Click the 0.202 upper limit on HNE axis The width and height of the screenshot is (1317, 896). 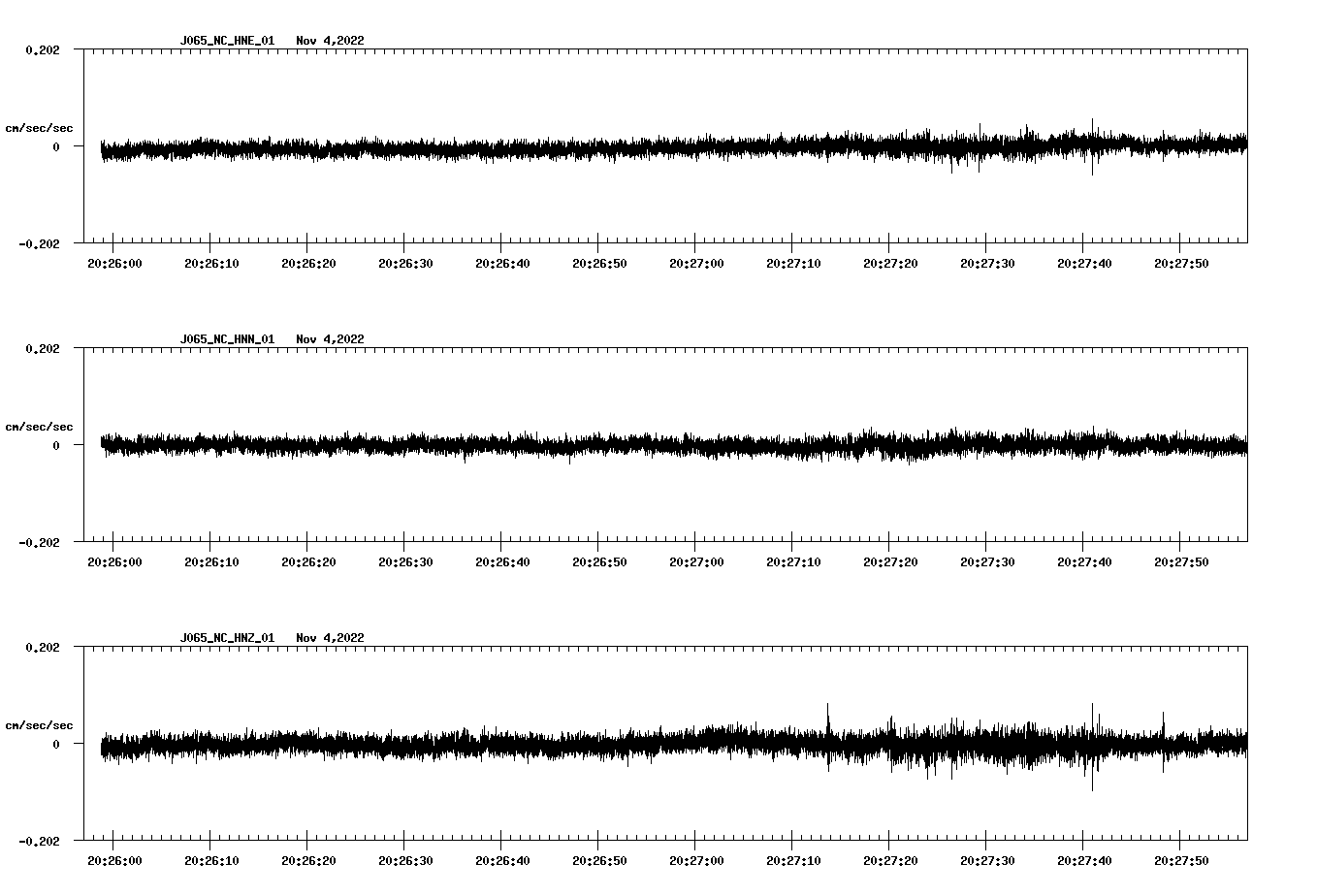tap(42, 49)
